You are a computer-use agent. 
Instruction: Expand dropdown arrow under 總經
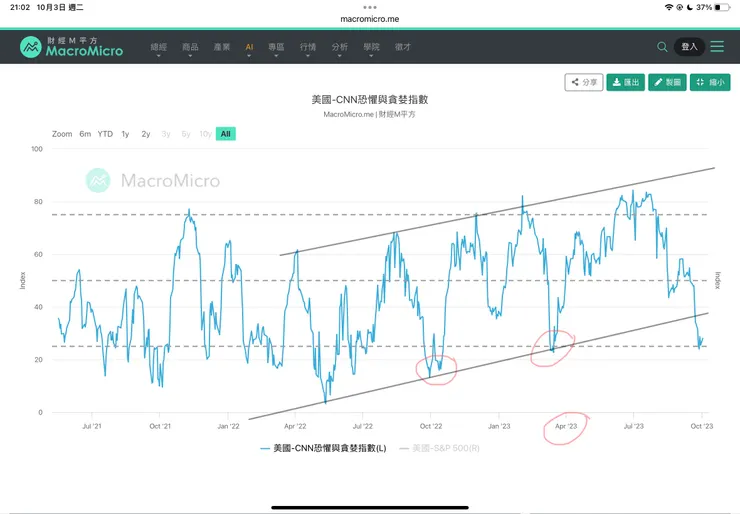159,56
